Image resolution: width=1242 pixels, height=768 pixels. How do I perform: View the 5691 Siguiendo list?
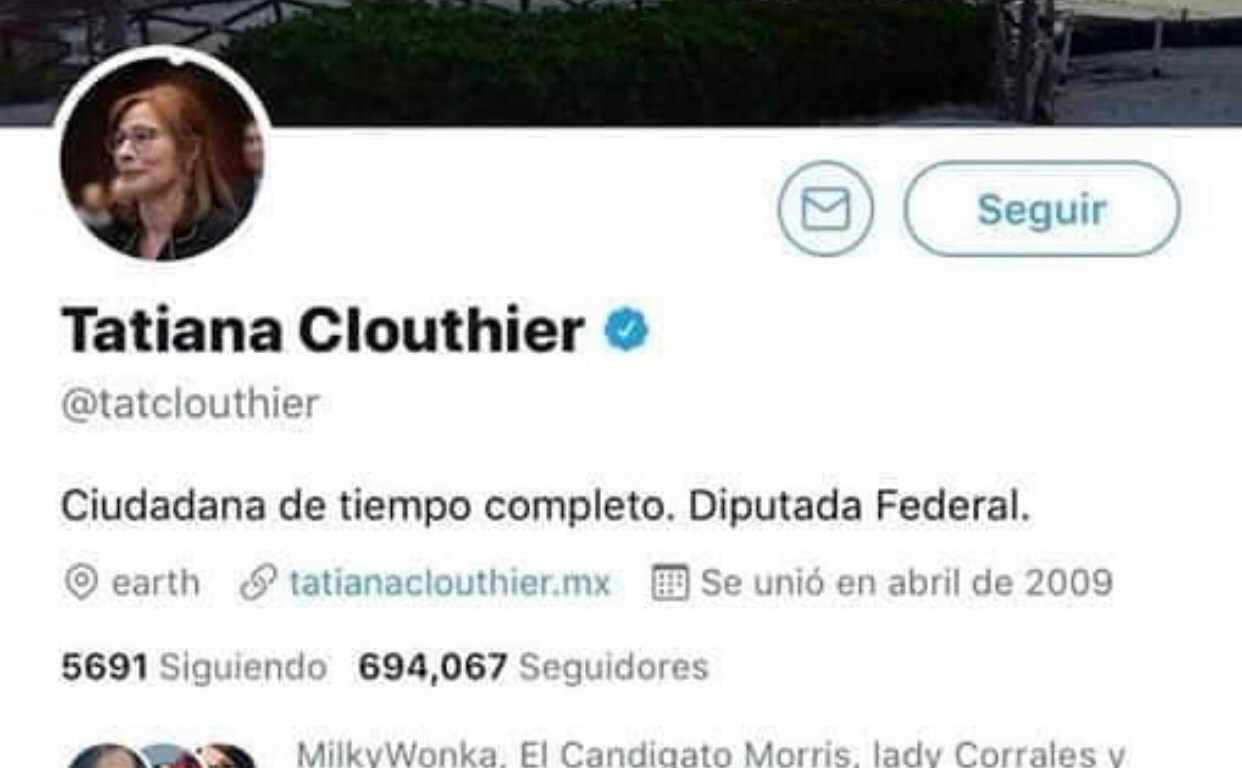pyautogui.click(x=194, y=667)
